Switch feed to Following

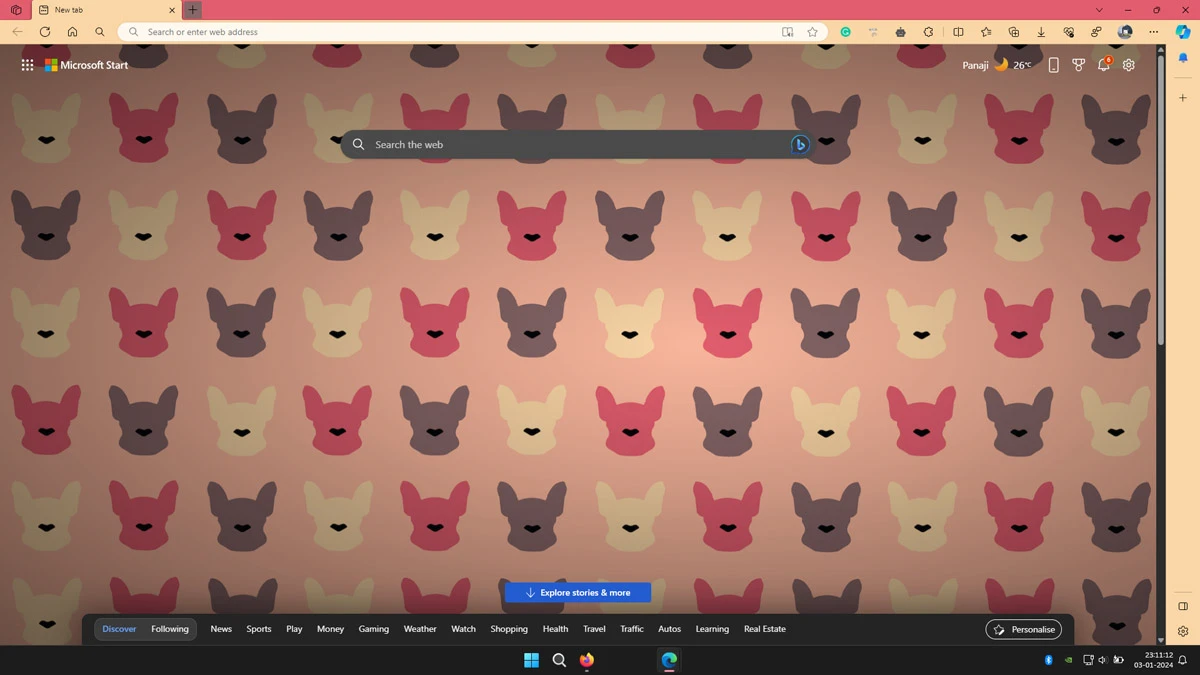[170, 629]
